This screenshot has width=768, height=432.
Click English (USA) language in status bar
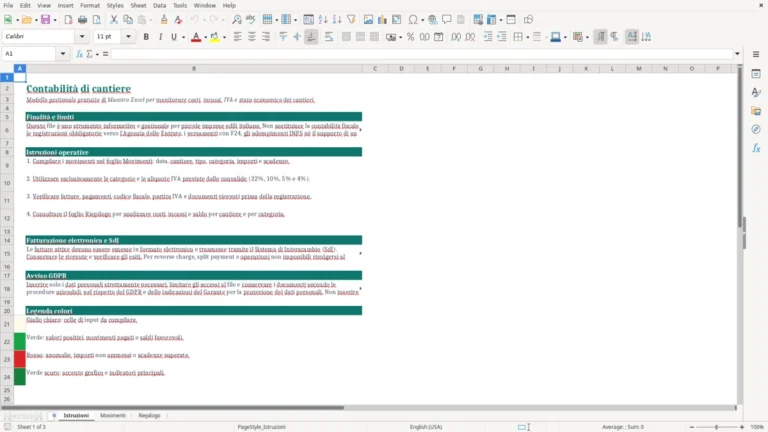point(426,427)
